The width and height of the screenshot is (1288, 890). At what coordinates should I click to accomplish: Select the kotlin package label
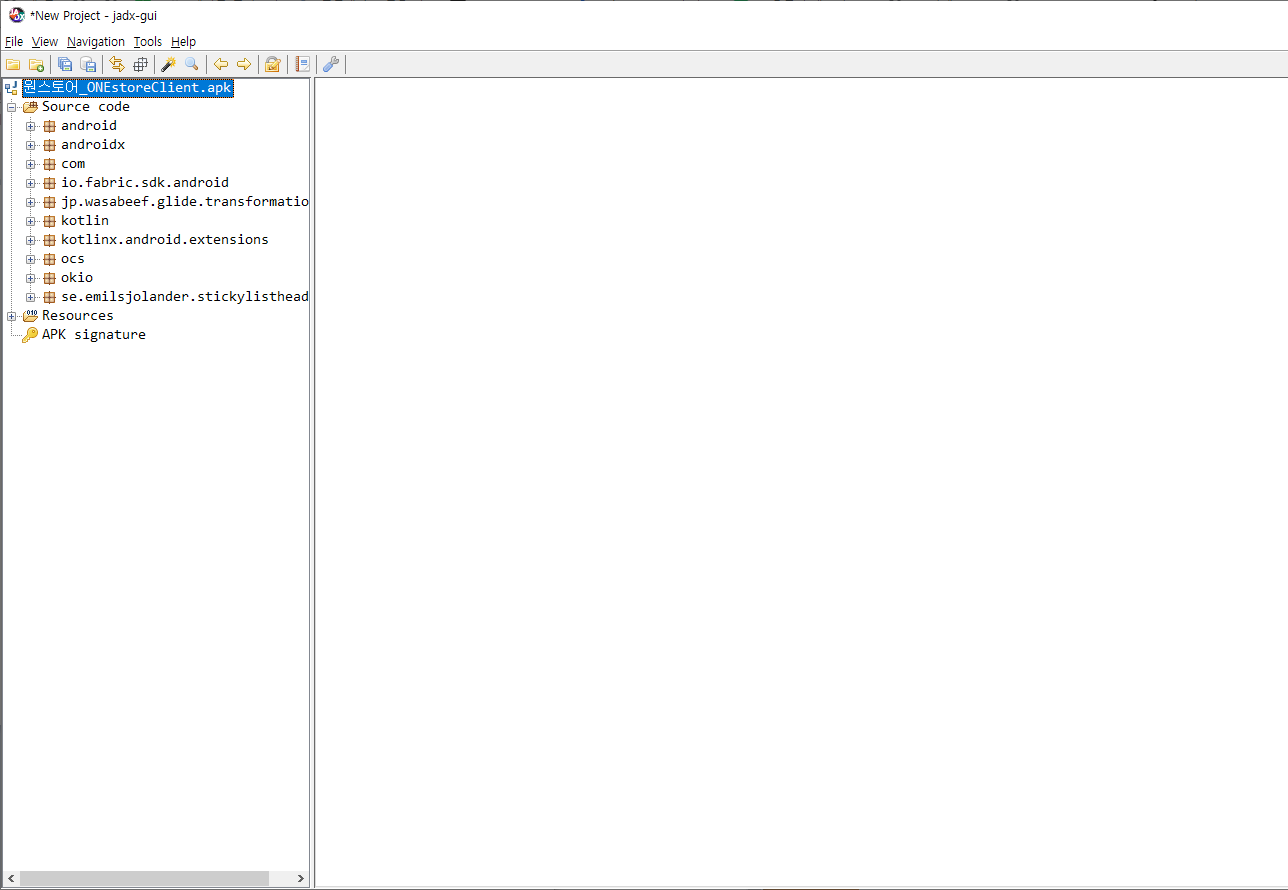(85, 221)
